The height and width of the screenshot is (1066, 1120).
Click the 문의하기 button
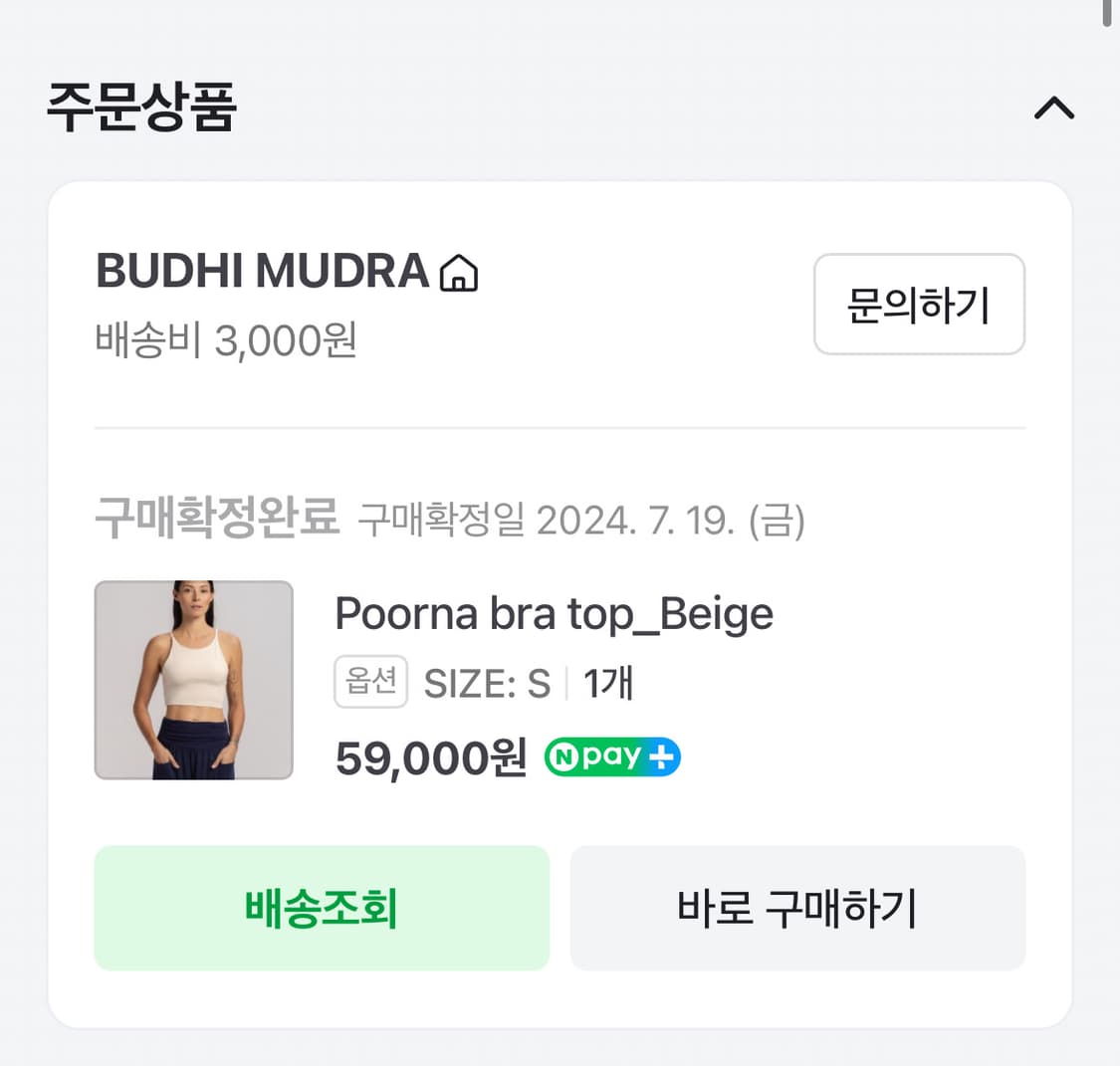click(919, 306)
